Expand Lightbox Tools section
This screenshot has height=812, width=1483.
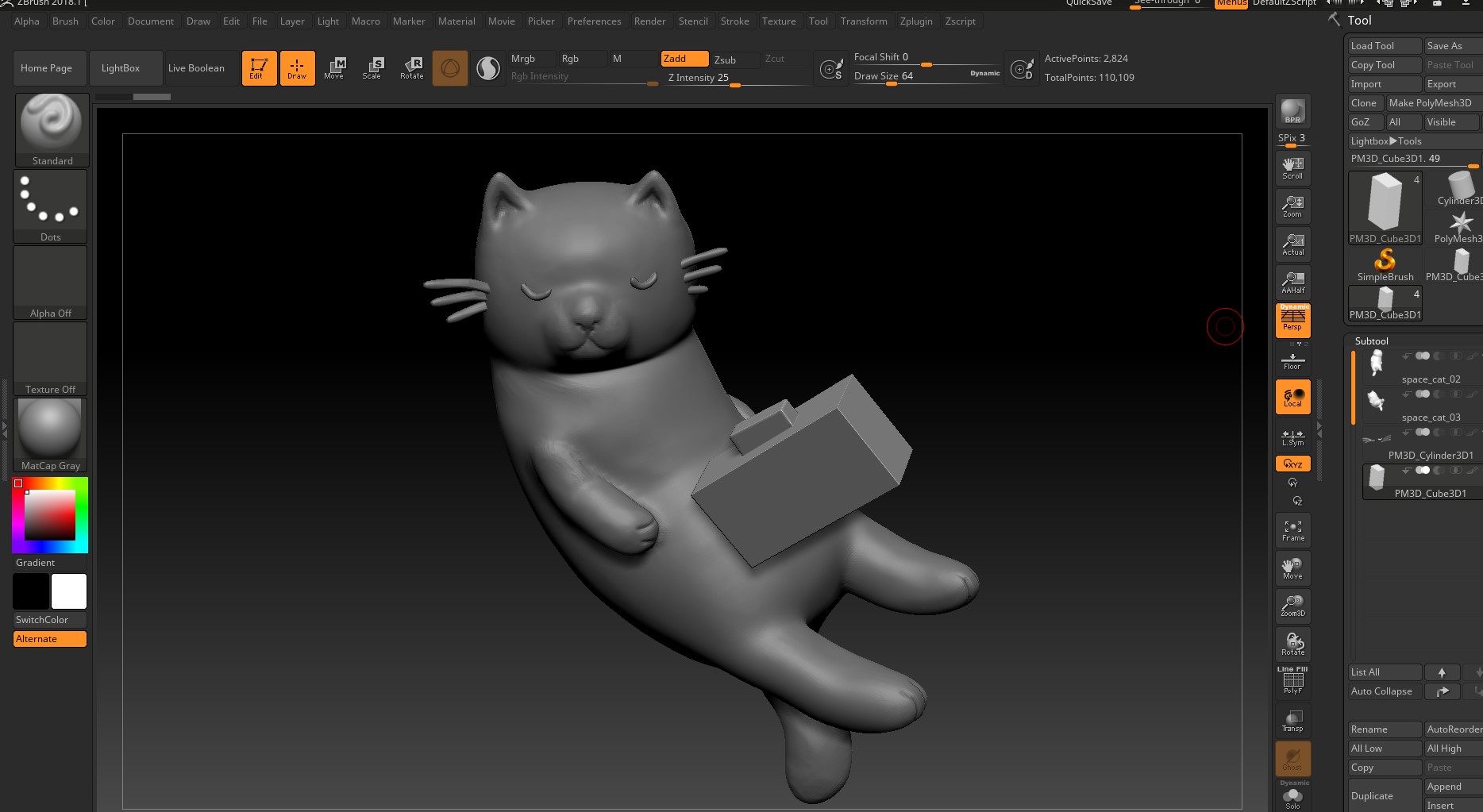point(1386,141)
